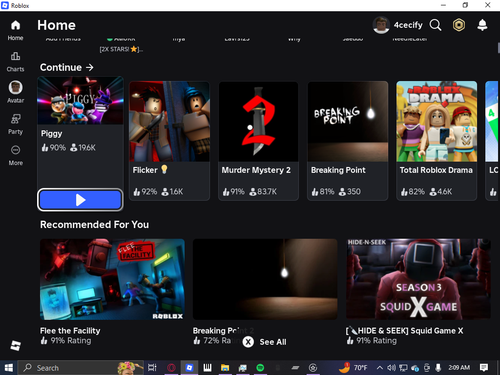Open the search magnifier icon
Screen dimensions: 500x375
[435, 25]
